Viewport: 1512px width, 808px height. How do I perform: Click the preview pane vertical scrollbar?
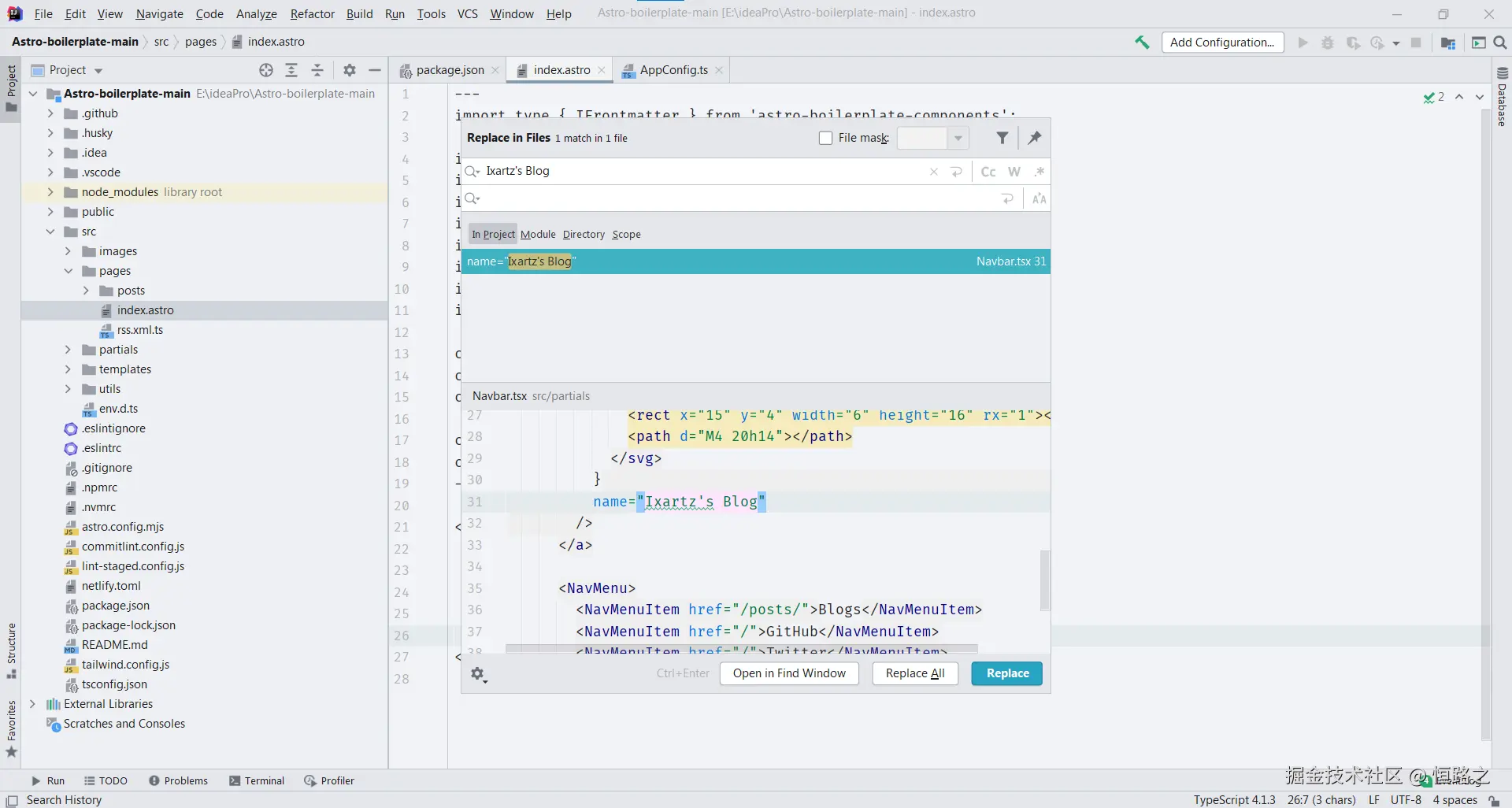(1045, 580)
